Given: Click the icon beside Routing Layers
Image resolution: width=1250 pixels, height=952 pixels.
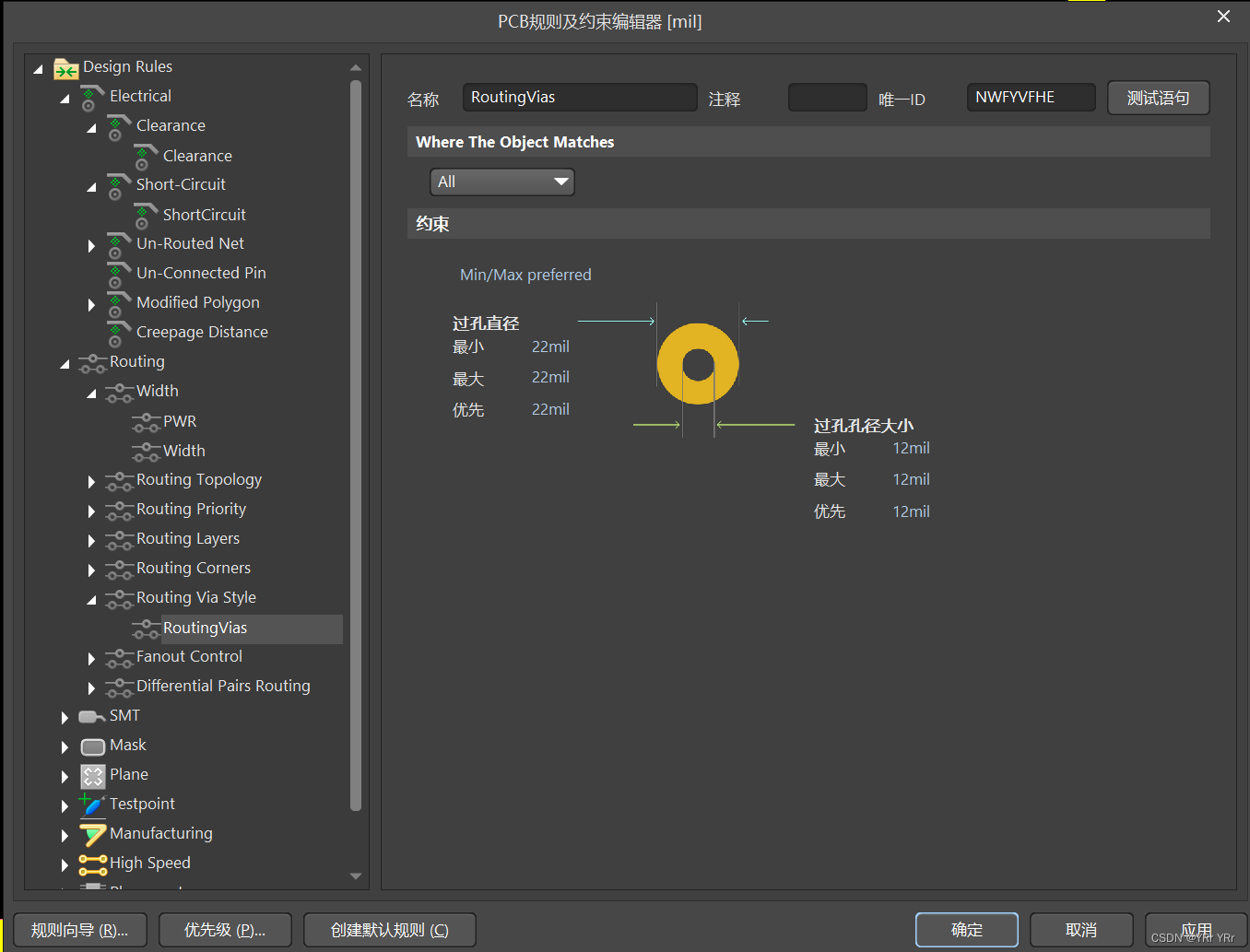Looking at the screenshot, I should coord(119,541).
